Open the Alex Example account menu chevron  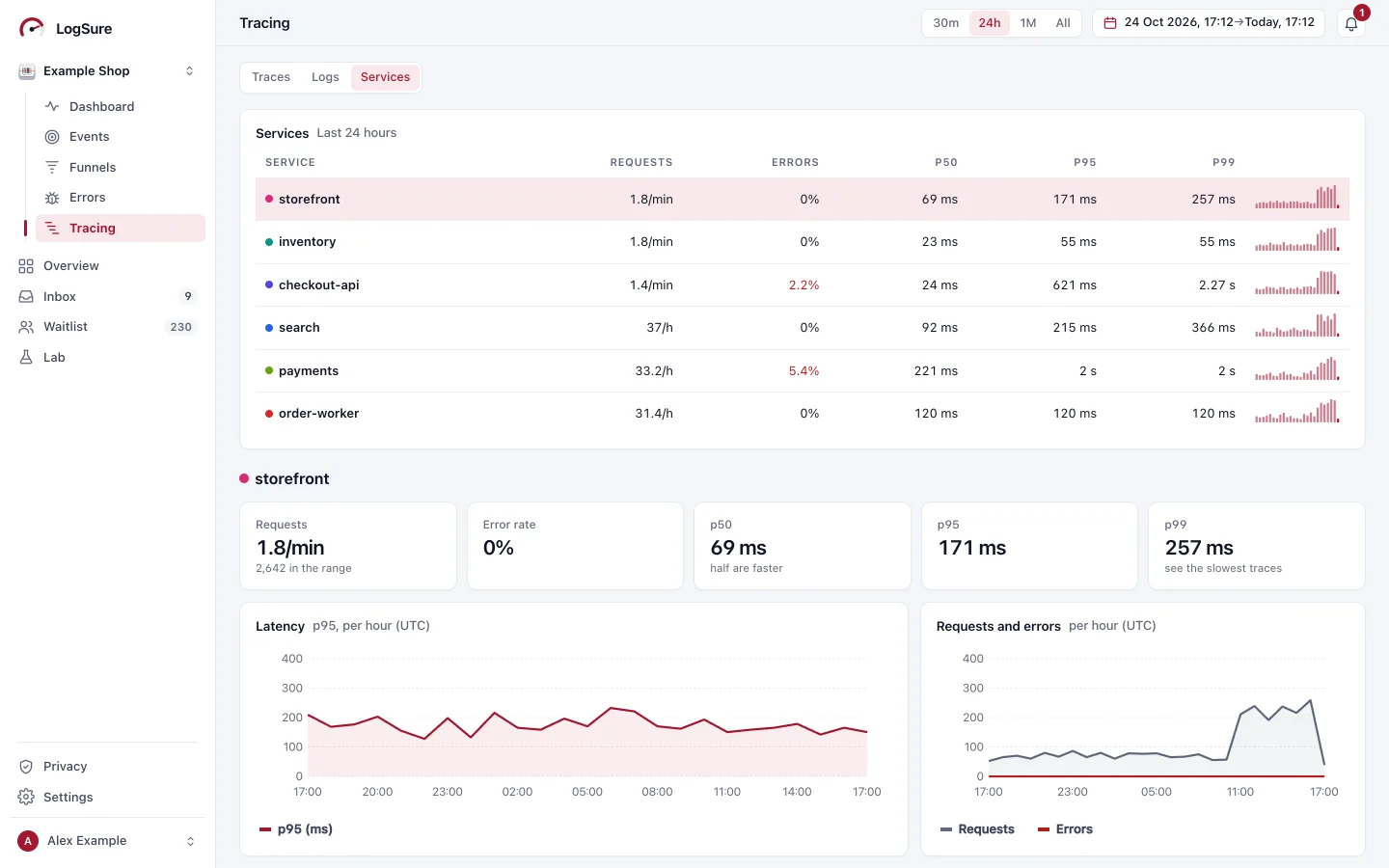[190, 841]
